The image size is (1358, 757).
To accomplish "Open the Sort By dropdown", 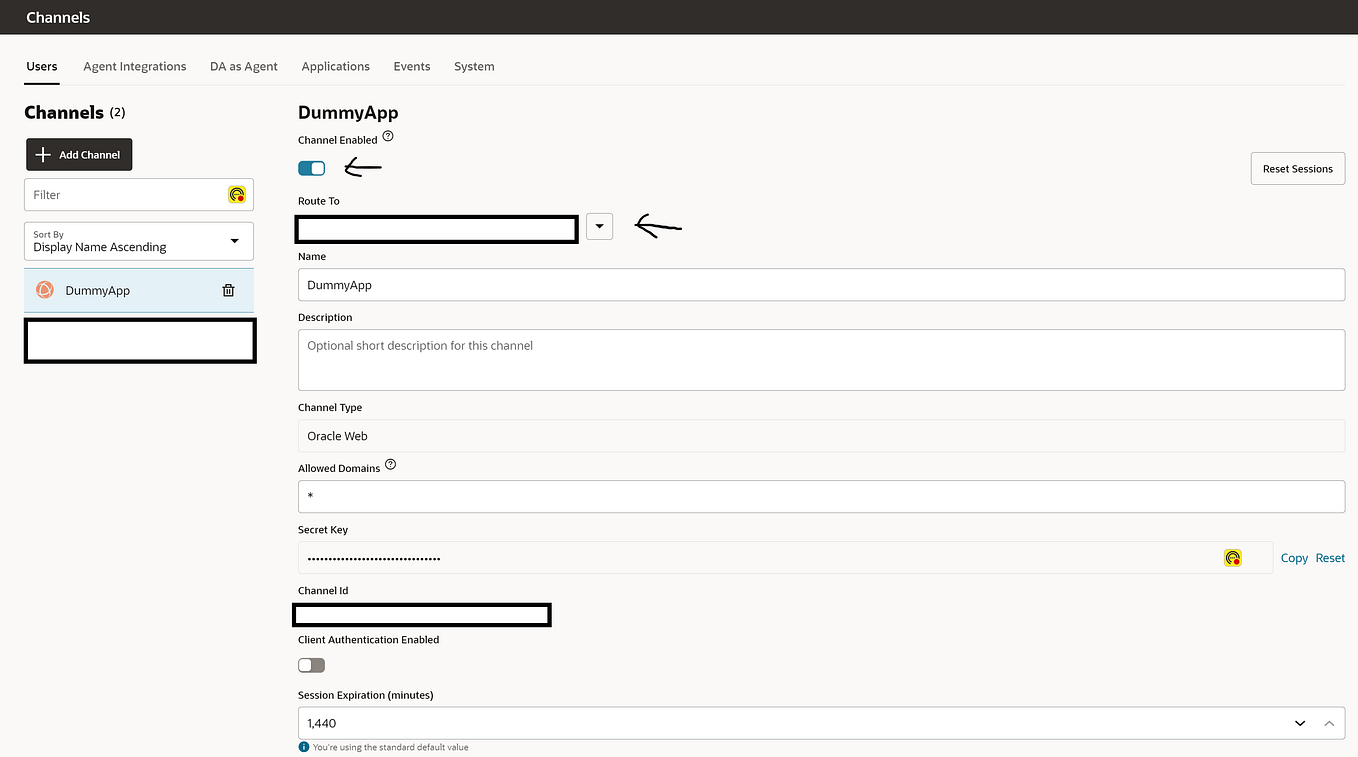I will [235, 241].
